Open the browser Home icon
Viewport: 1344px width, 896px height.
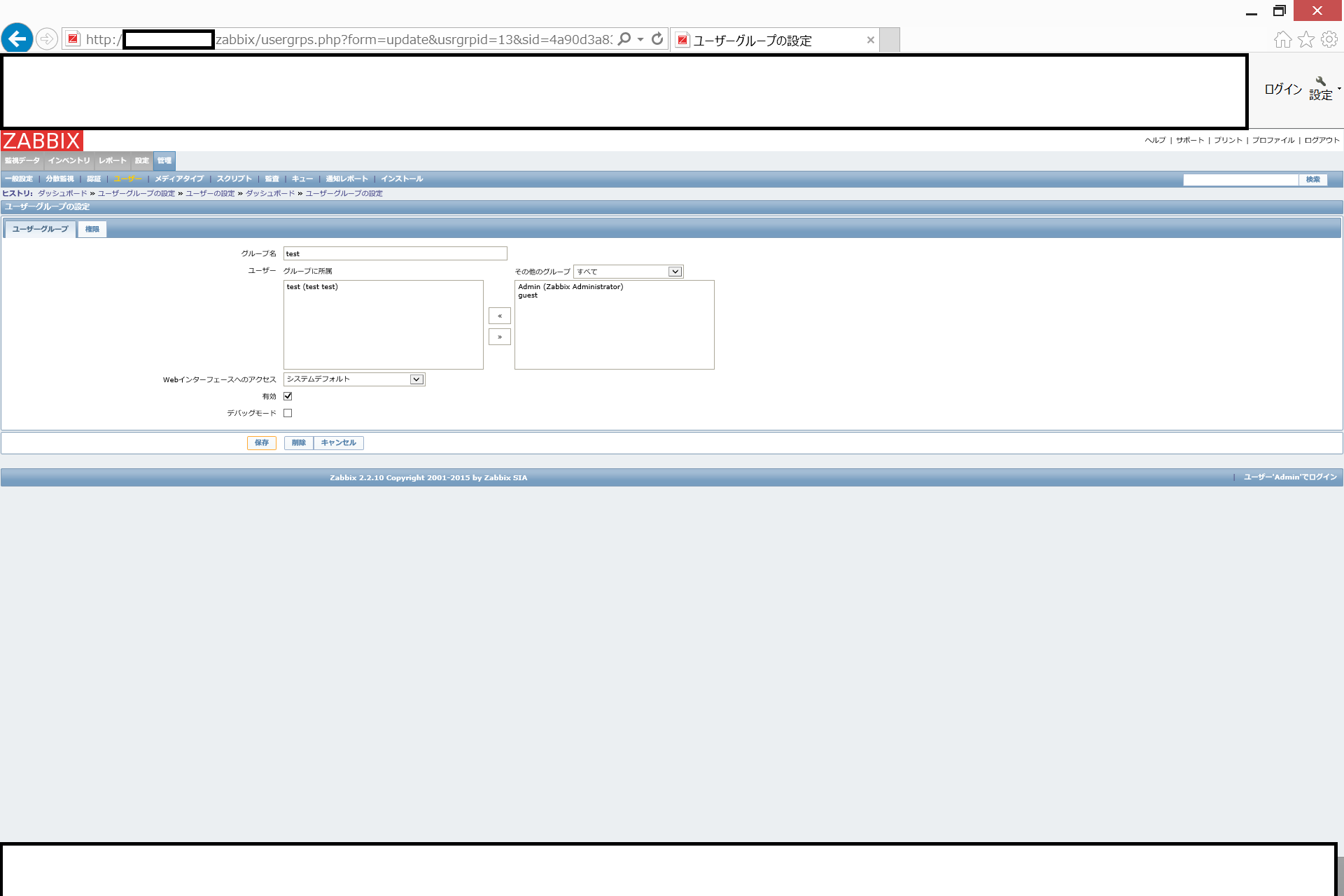(1282, 40)
